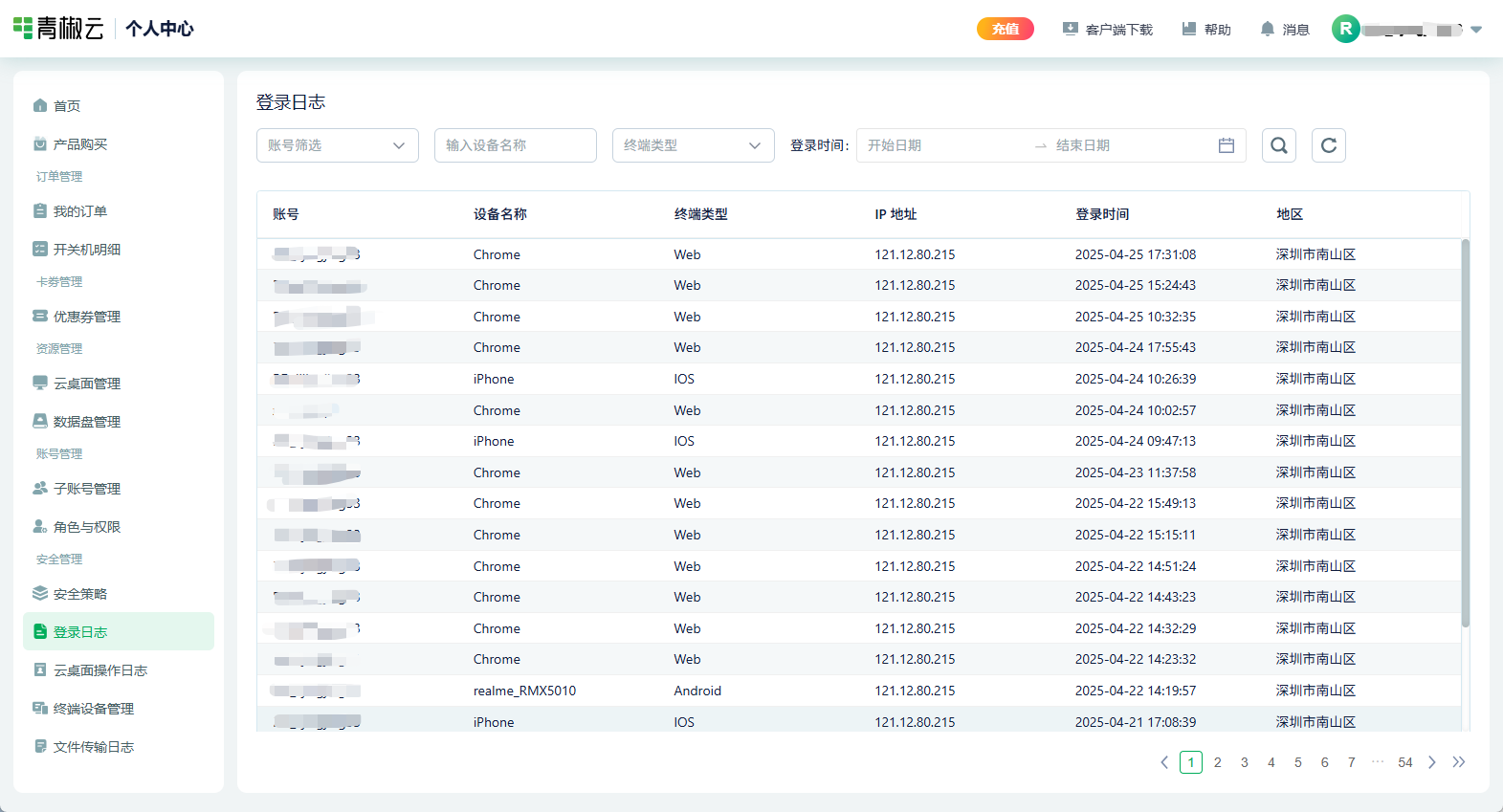
Task: Click the 账号 column header
Action: click(x=286, y=214)
